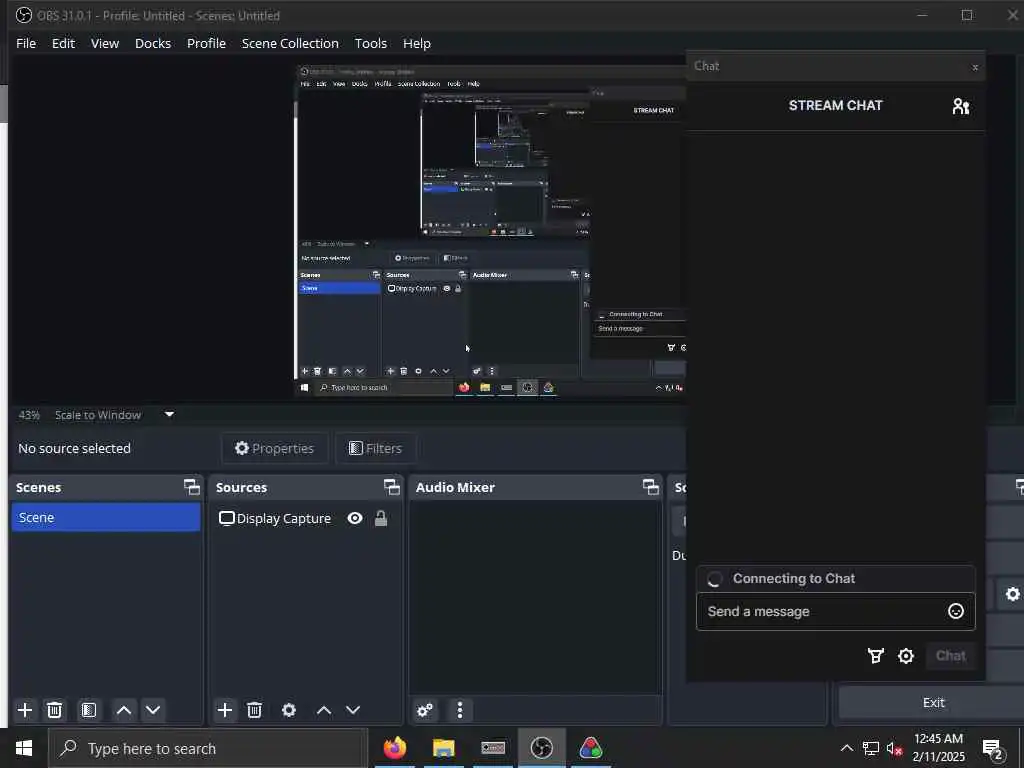Screen dimensions: 1024x768
Task: Open Audio Mixer advanced audio gears icon
Action: pyautogui.click(x=425, y=710)
